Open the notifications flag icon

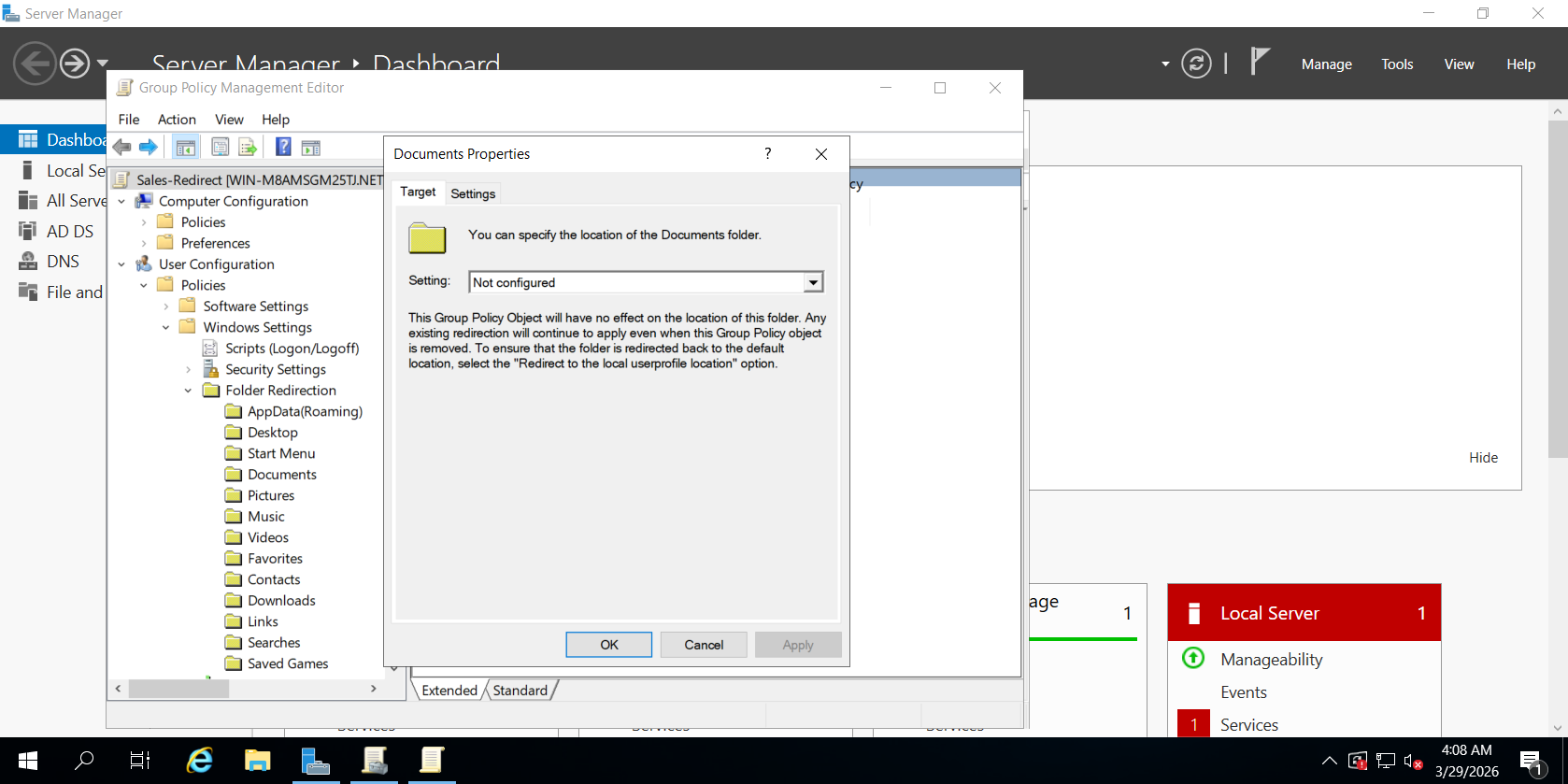[1260, 63]
